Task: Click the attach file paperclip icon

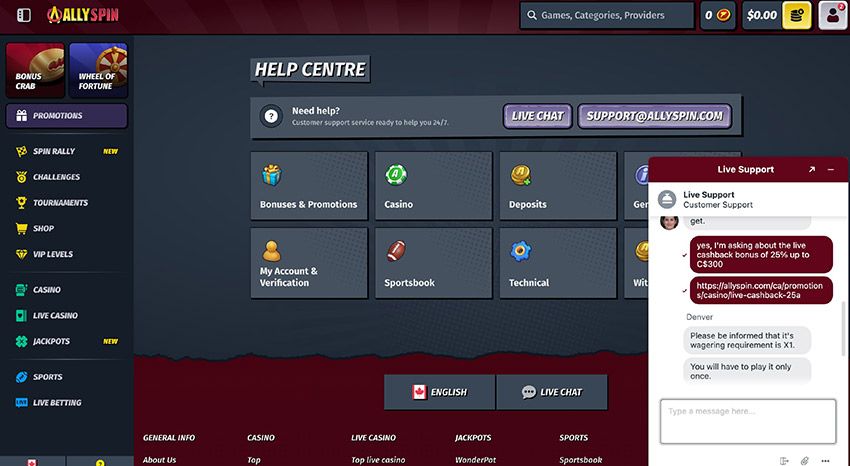Action: click(x=804, y=461)
